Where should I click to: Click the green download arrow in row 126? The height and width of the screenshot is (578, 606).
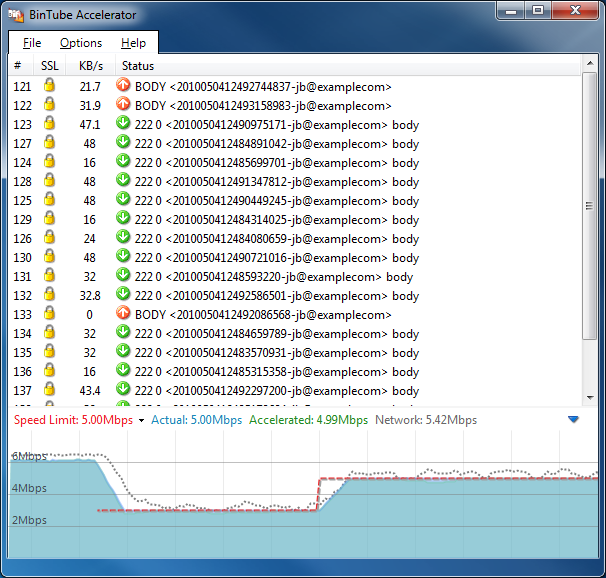[x=123, y=237]
